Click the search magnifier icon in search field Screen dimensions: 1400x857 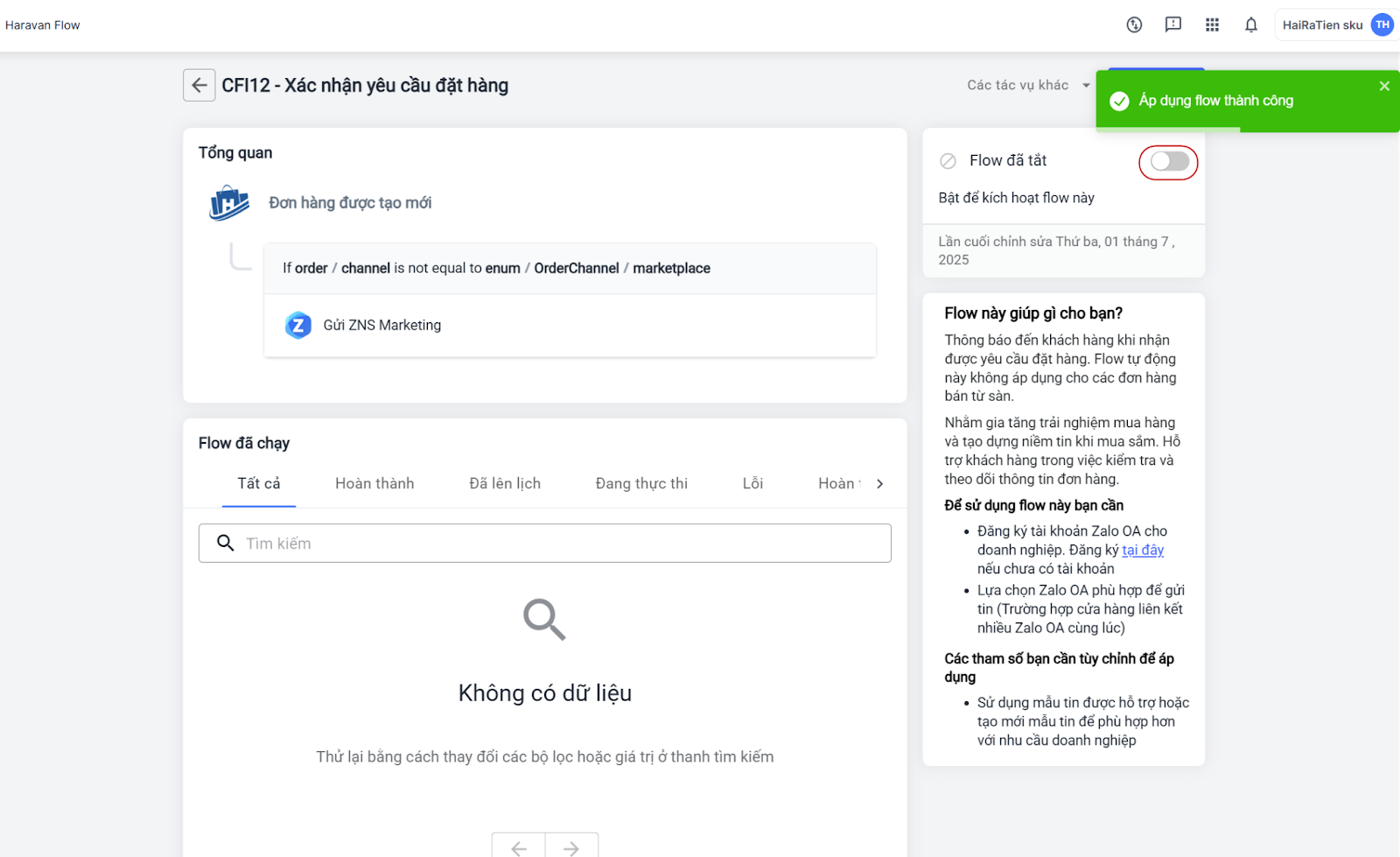click(x=226, y=544)
